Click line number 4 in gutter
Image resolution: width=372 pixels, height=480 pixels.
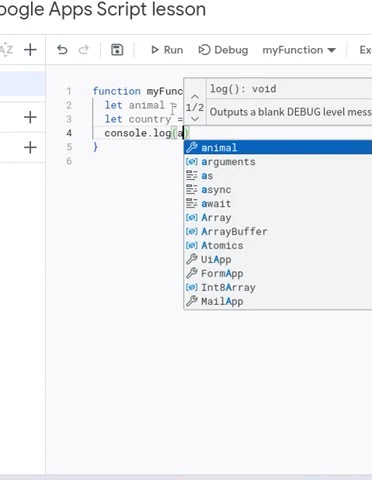pos(69,133)
